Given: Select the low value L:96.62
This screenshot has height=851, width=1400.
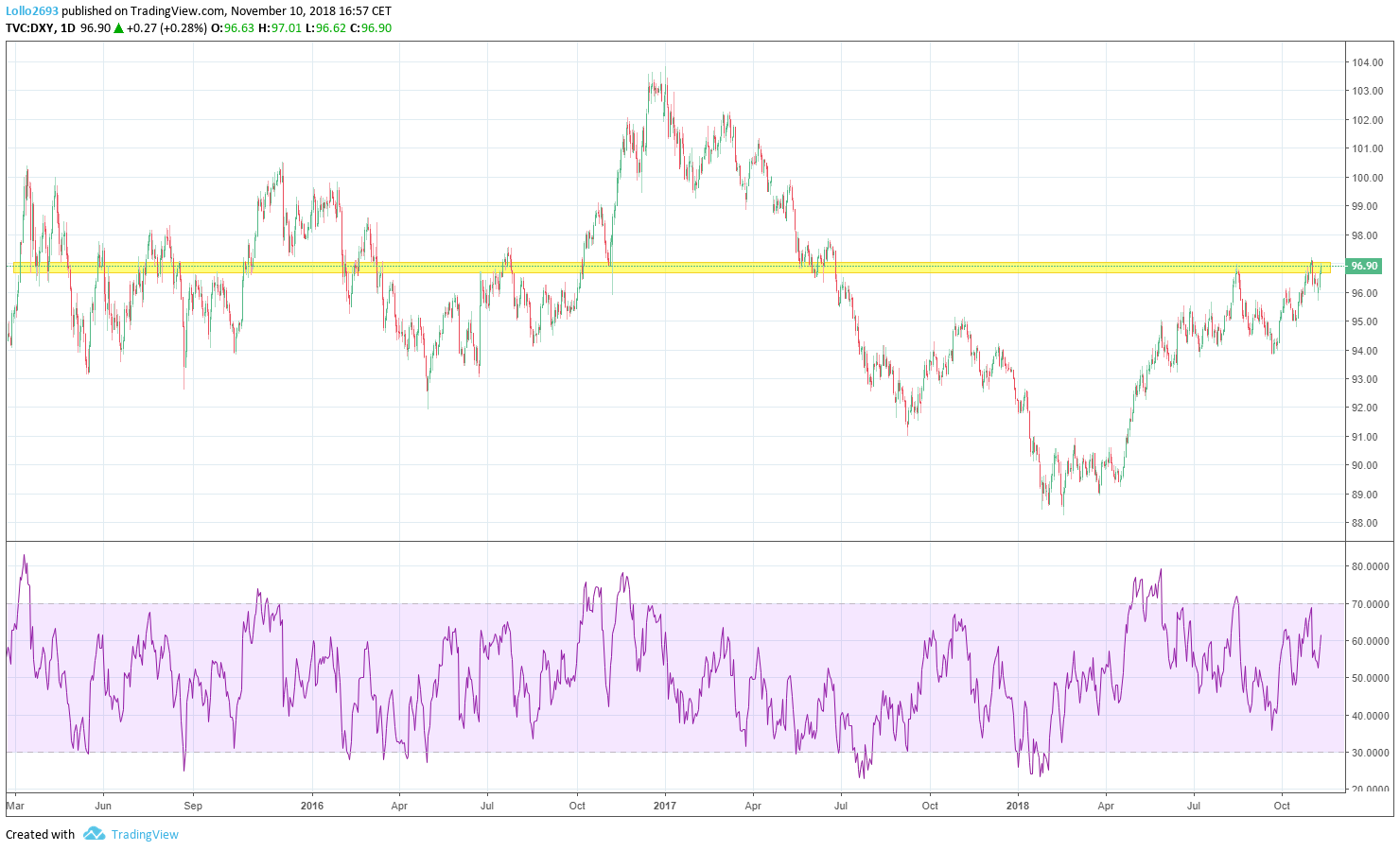Looking at the screenshot, I should (326, 28).
